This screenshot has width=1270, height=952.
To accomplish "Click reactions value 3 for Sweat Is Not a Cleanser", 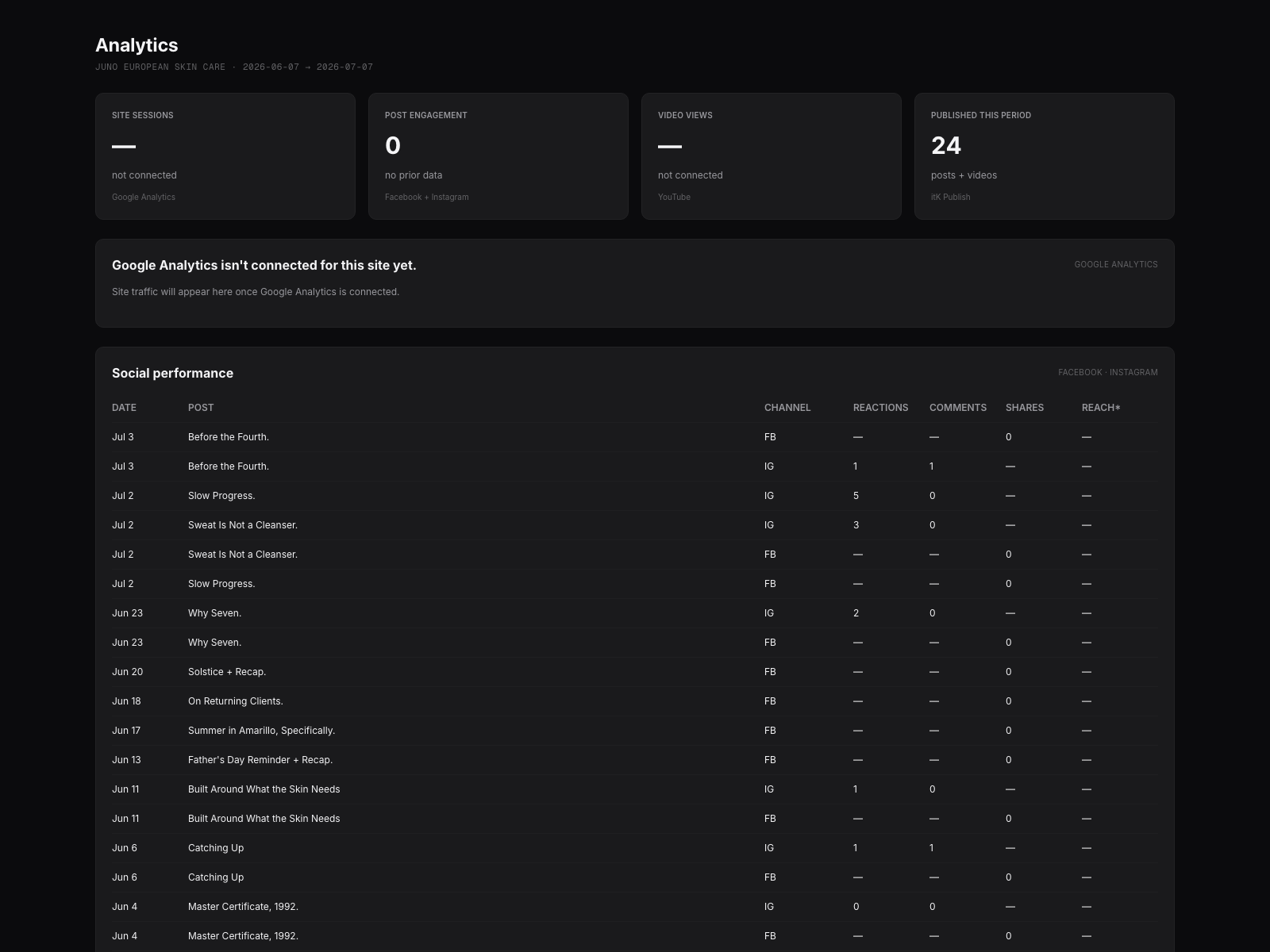I will pyautogui.click(x=856, y=525).
